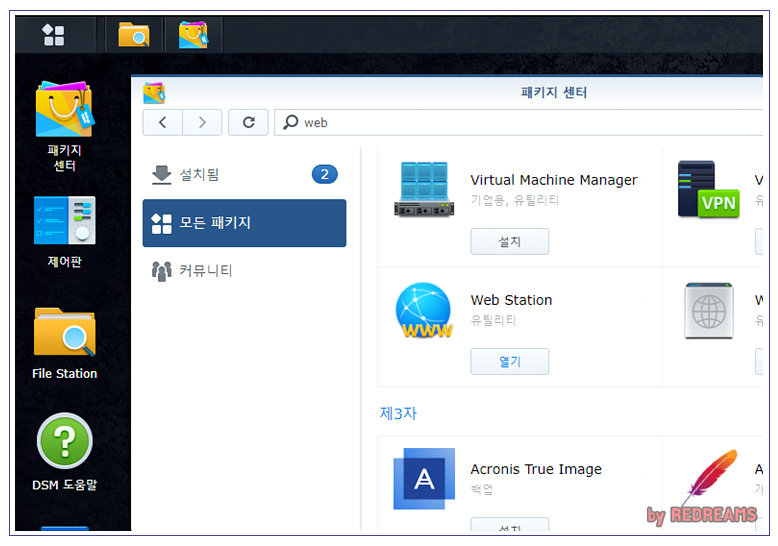The height and width of the screenshot is (546, 778).
Task: Click the 패키지 센터 window title
Action: (554, 92)
